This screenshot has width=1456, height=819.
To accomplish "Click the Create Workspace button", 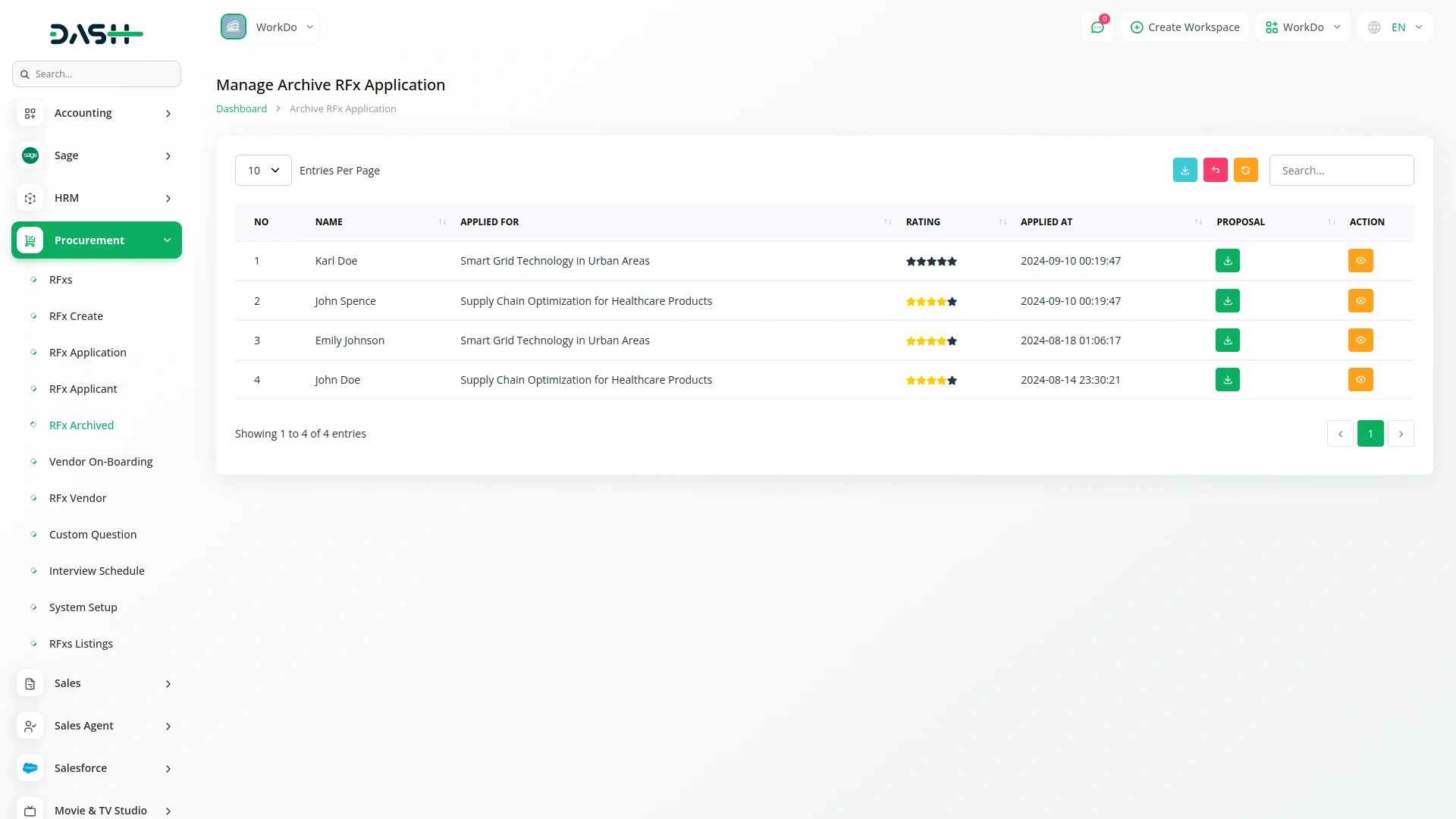I will click(x=1185, y=27).
